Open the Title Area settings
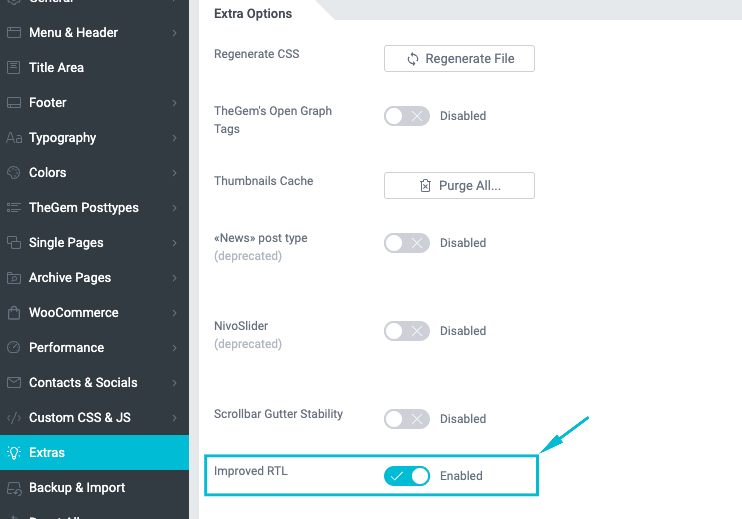742x519 pixels. (x=56, y=68)
